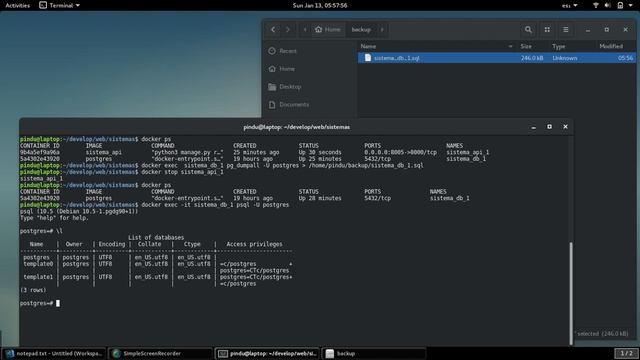Screen dimensions: 640x360
Task: Go back in the file manager
Action: 273,29
